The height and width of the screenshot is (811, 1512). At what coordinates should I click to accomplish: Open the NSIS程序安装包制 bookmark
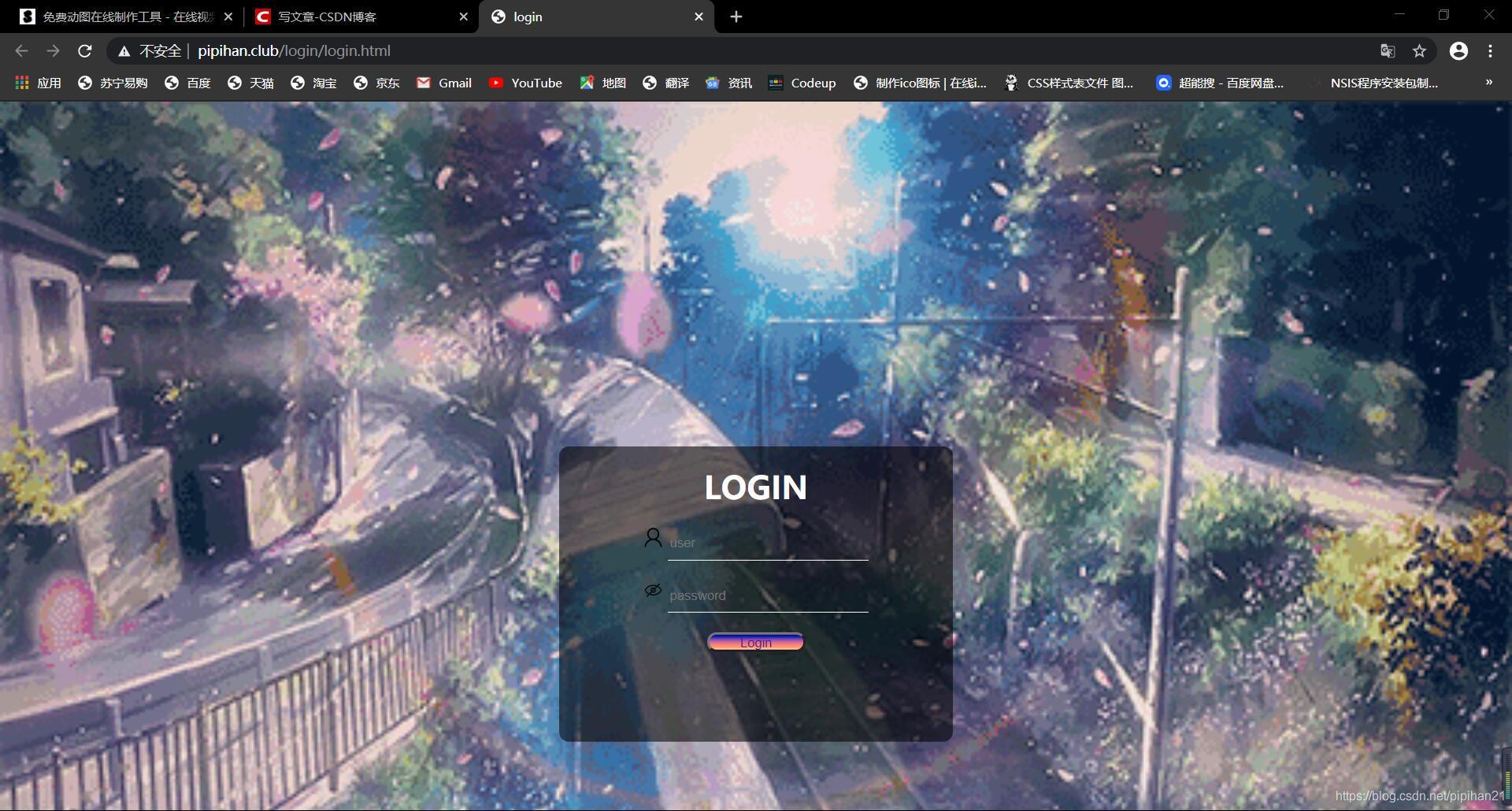1373,83
